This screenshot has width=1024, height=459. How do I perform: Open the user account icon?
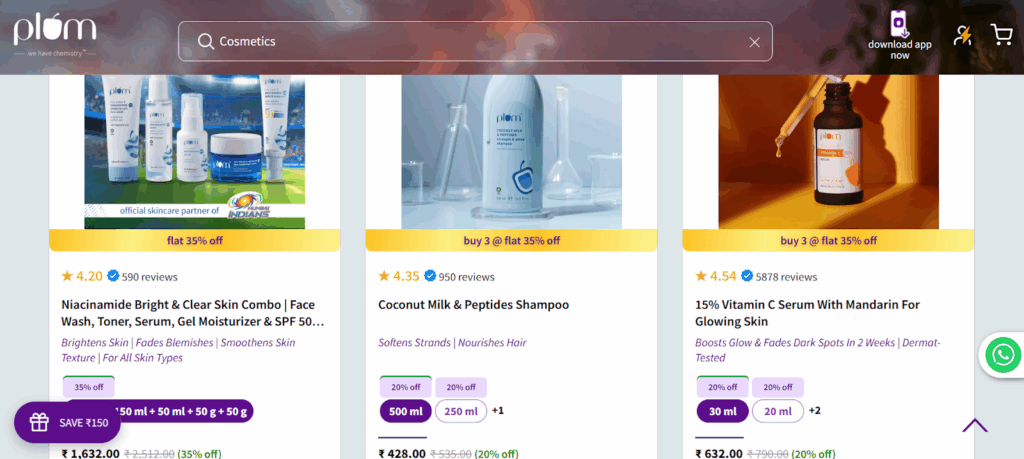point(962,35)
